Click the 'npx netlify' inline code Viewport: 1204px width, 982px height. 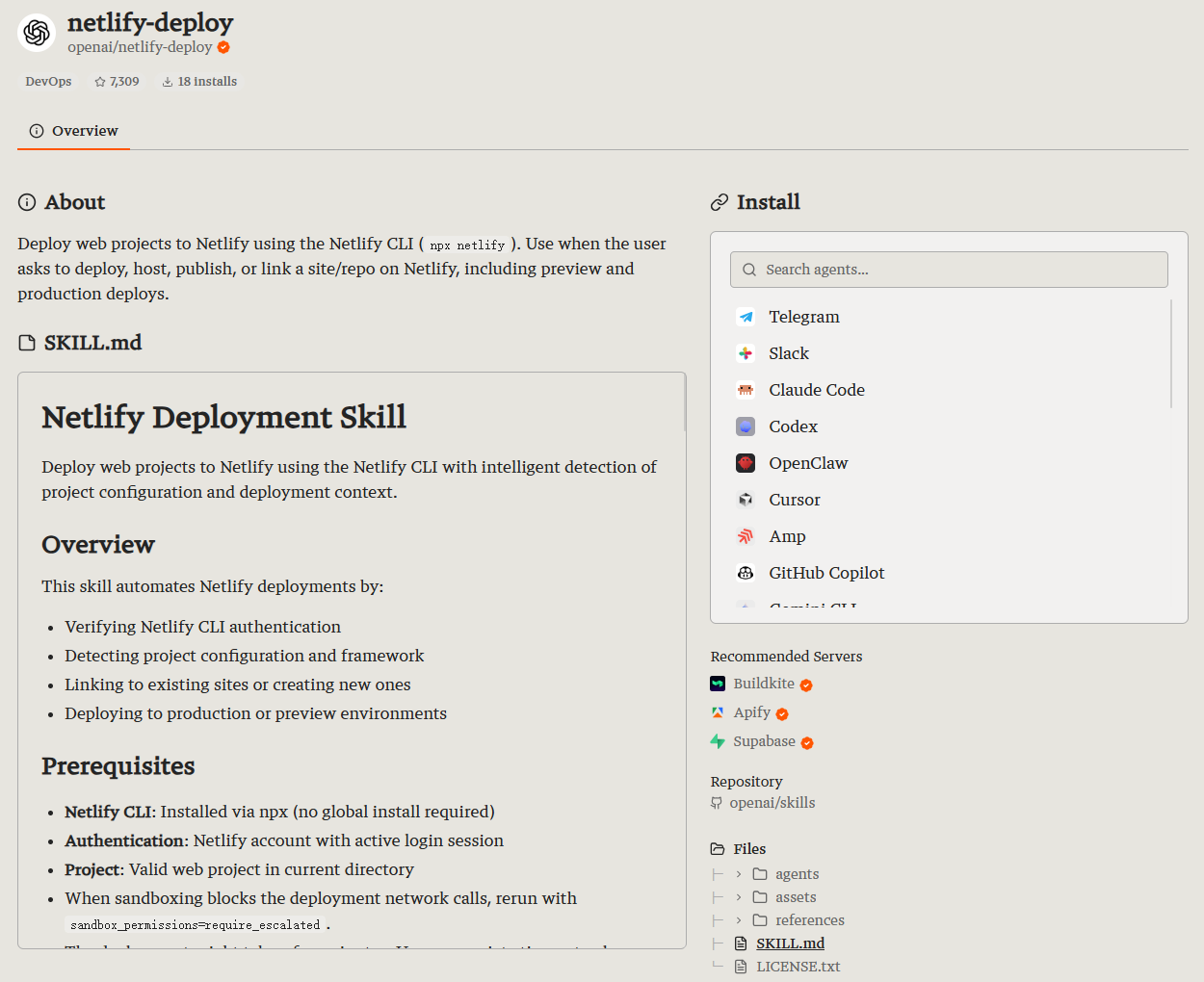[467, 245]
